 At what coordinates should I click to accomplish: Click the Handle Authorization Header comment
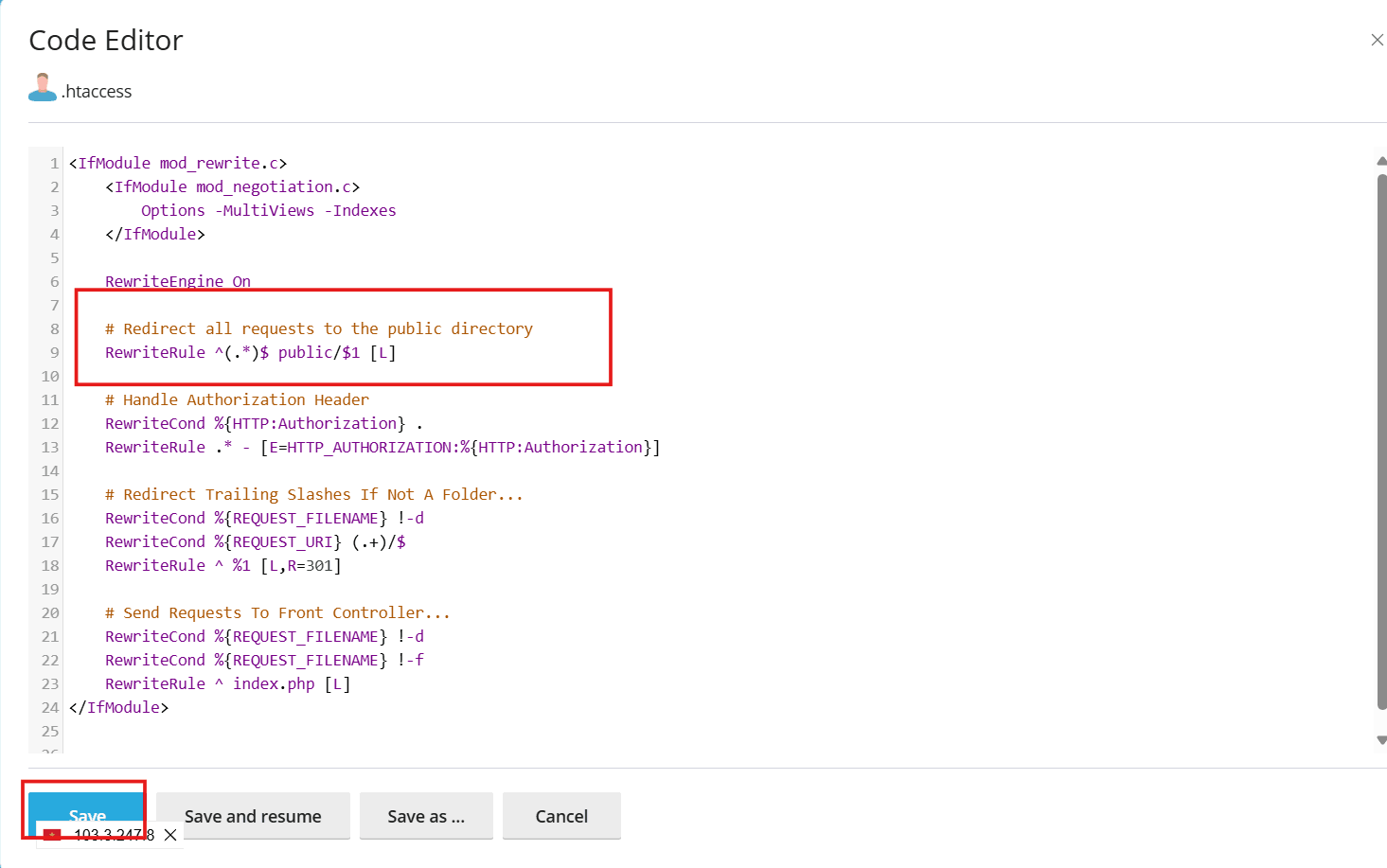[236, 399]
